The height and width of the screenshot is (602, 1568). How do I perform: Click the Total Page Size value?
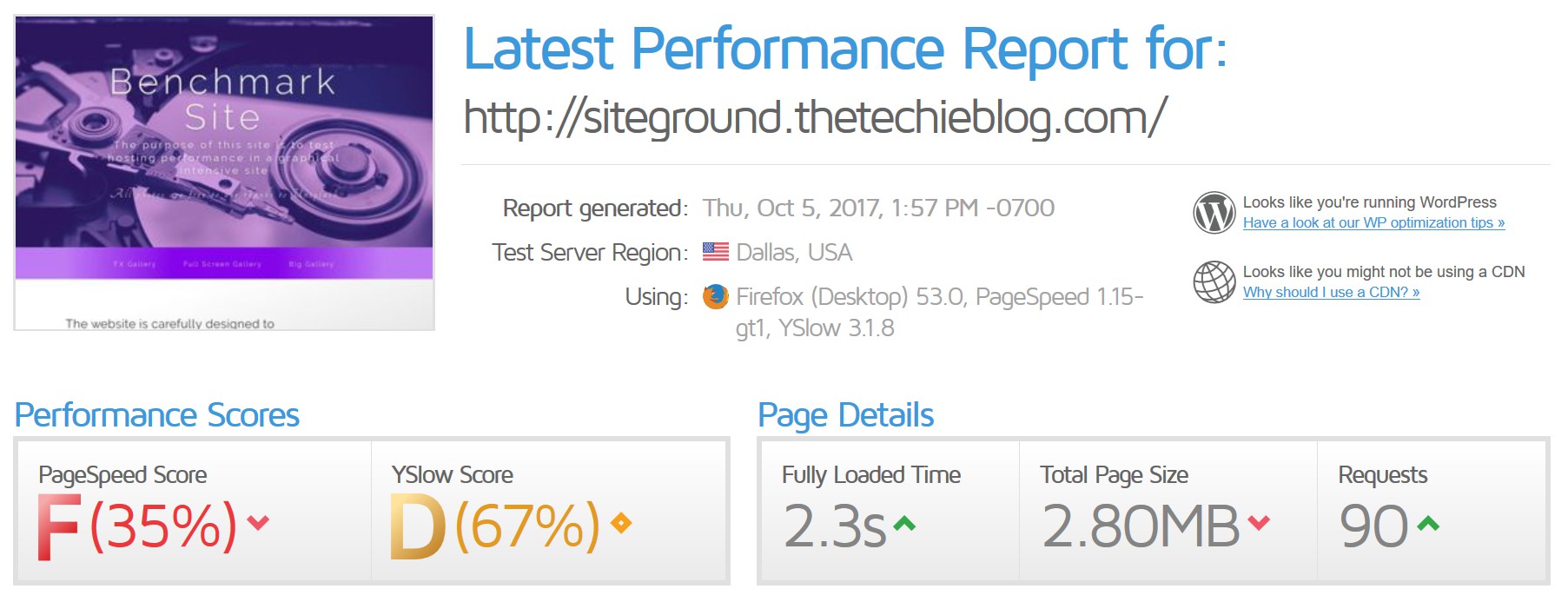coord(1141,526)
